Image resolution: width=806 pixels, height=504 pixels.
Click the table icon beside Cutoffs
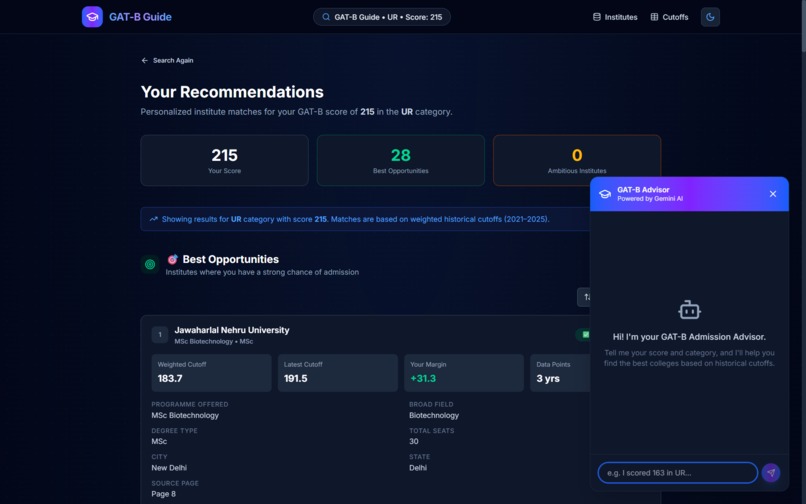654,17
